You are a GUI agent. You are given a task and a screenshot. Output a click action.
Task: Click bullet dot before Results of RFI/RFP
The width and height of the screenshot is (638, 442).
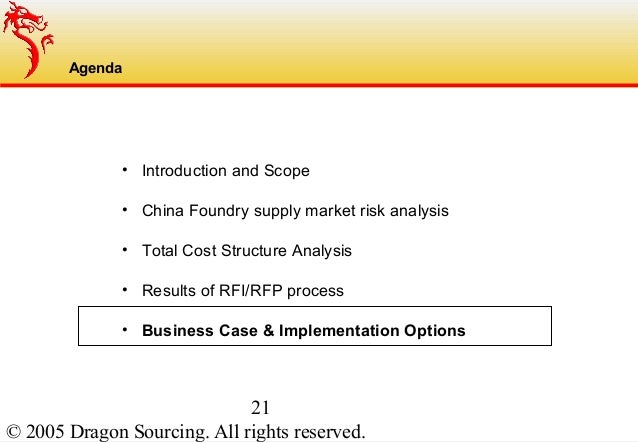pos(125,290)
